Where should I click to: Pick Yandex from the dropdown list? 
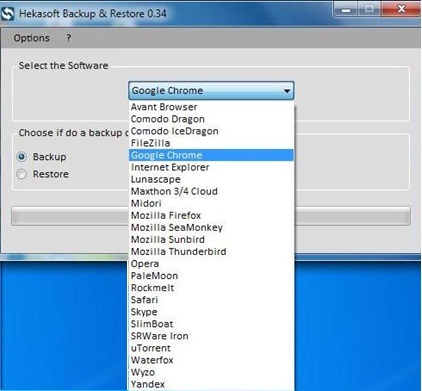pyautogui.click(x=211, y=384)
